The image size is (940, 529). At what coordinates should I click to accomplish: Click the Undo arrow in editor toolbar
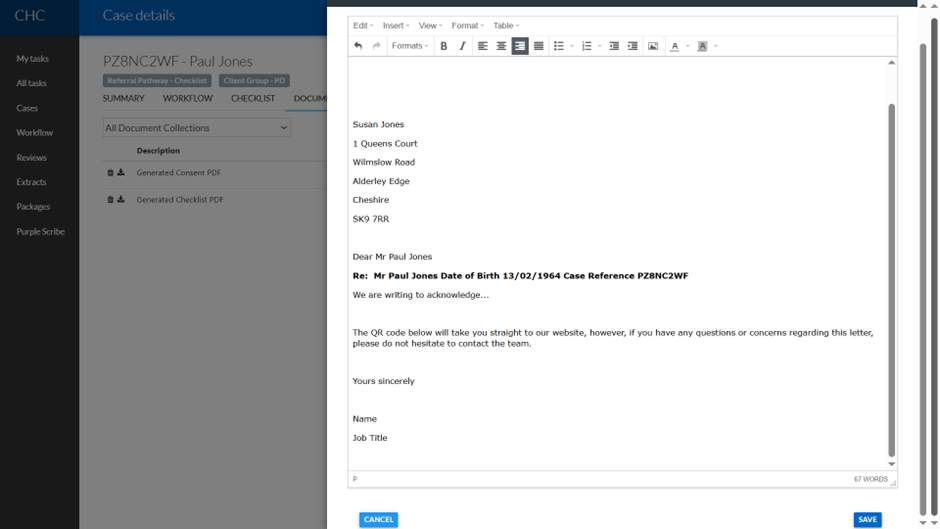click(358, 46)
